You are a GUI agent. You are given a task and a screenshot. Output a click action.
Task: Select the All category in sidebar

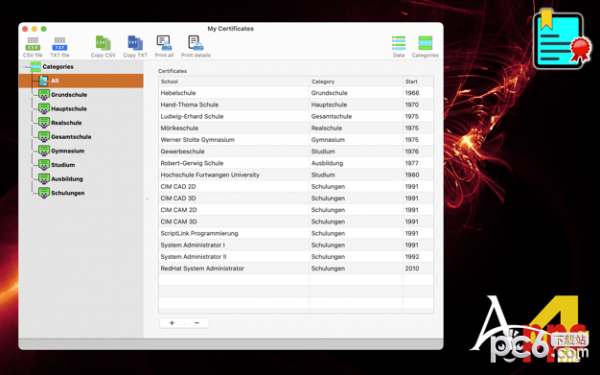pyautogui.click(x=81, y=81)
